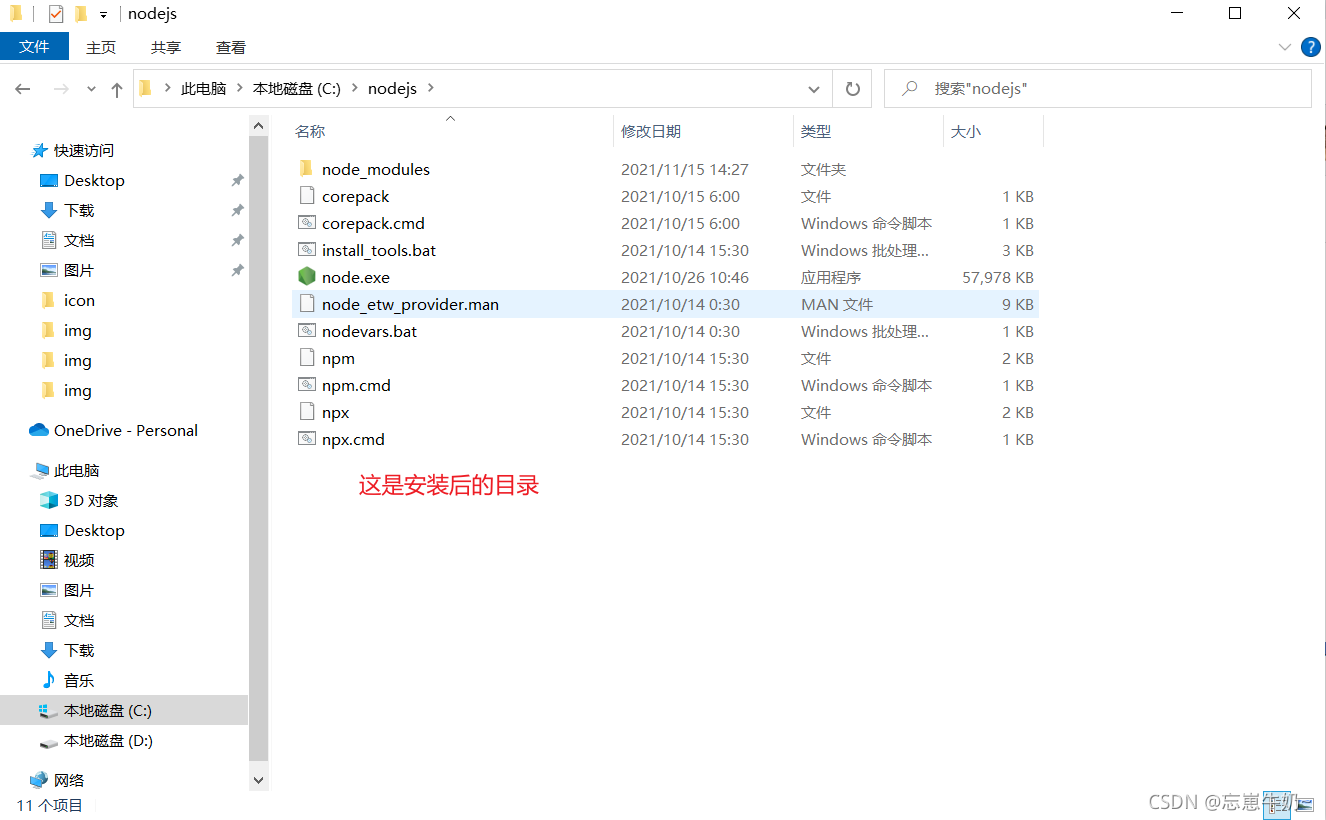Select the npm.cmd file icon
Image resolution: width=1326 pixels, height=820 pixels.
pyautogui.click(x=306, y=385)
